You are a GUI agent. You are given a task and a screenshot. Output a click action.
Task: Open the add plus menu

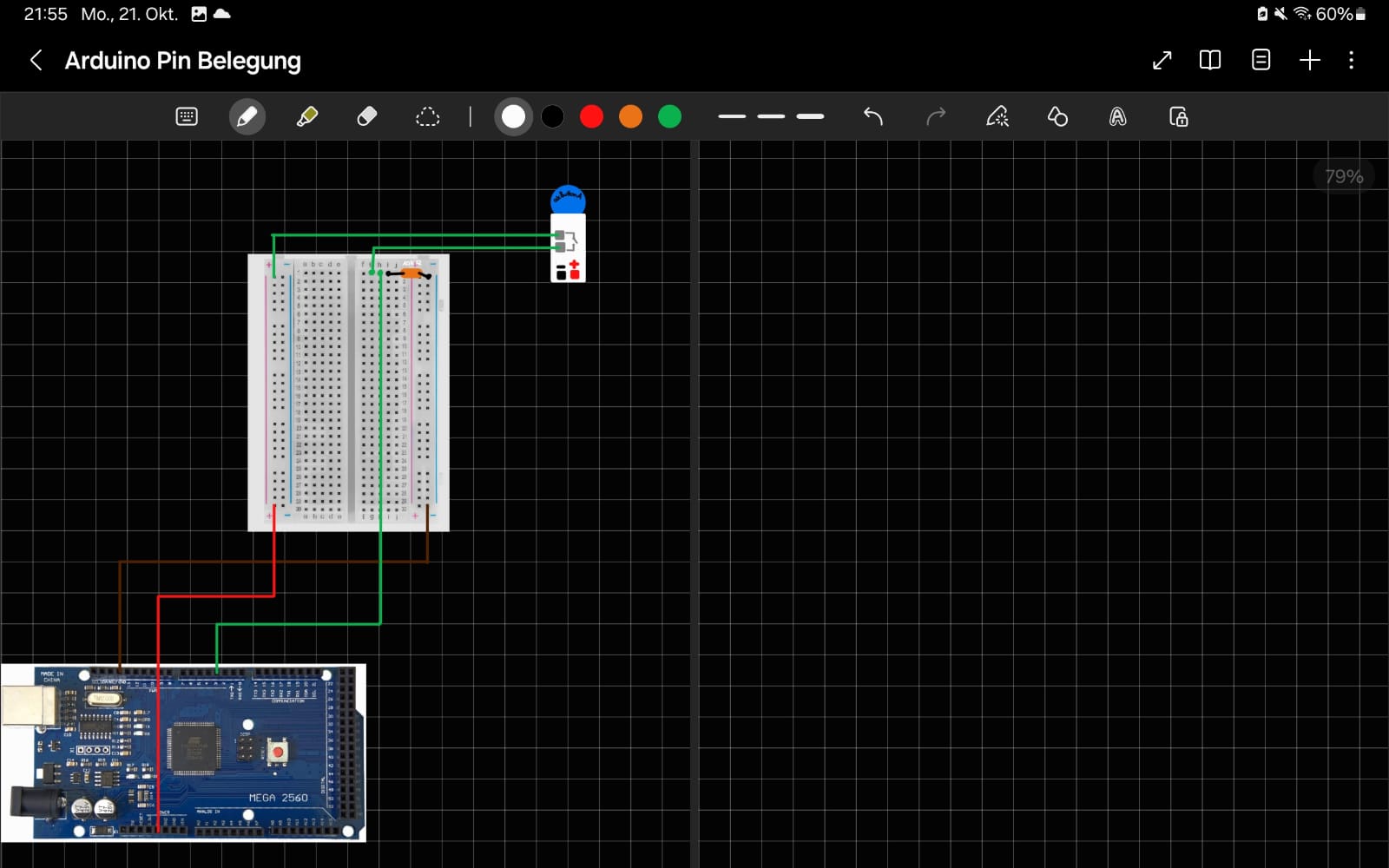[x=1309, y=60]
